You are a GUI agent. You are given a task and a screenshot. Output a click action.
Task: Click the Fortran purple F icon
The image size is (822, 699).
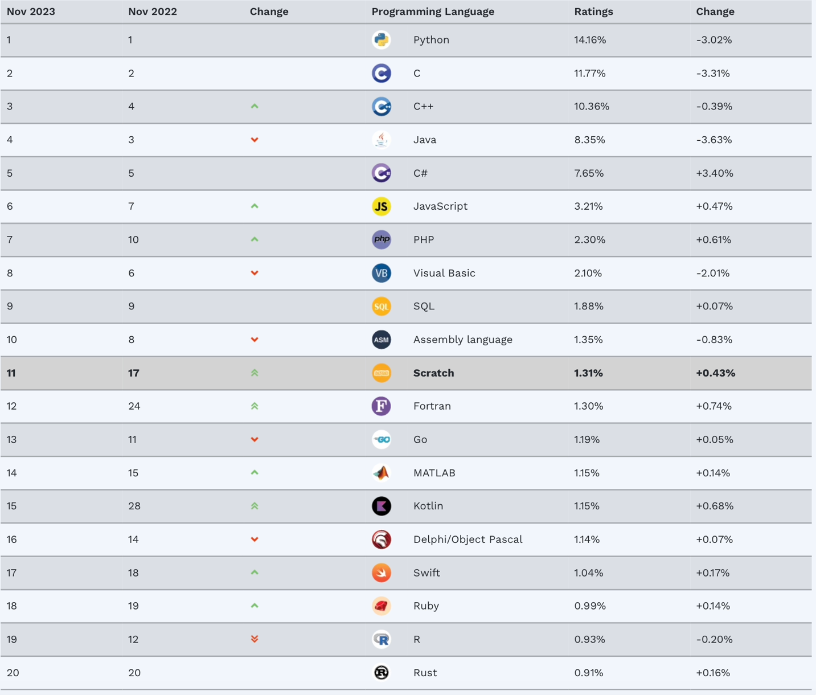click(381, 406)
